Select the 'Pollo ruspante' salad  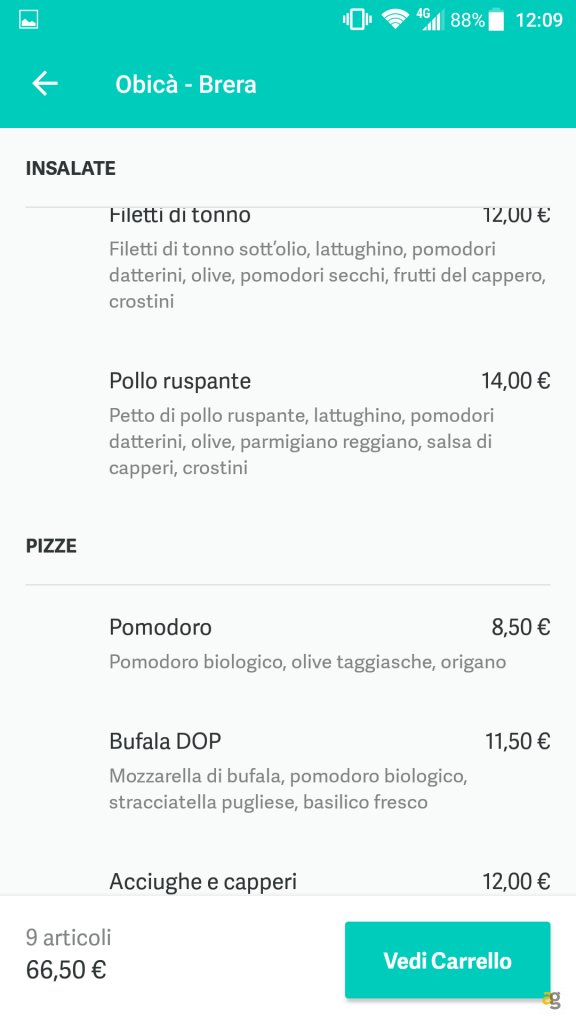pyautogui.click(x=180, y=381)
